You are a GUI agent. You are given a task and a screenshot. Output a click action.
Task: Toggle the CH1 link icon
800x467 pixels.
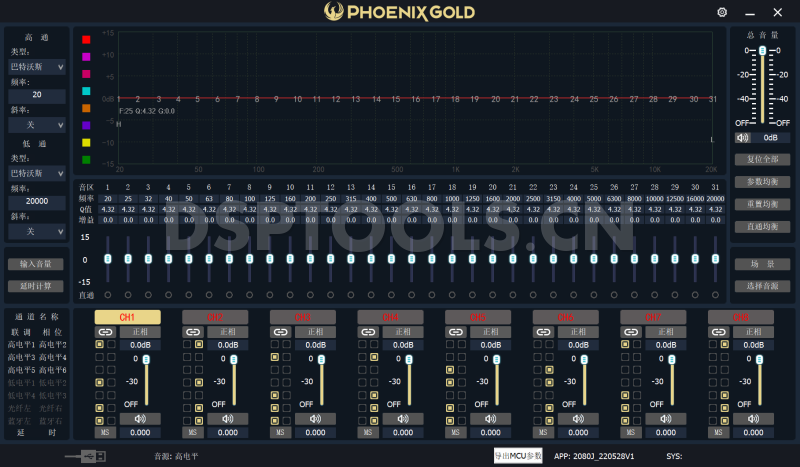coord(105,332)
